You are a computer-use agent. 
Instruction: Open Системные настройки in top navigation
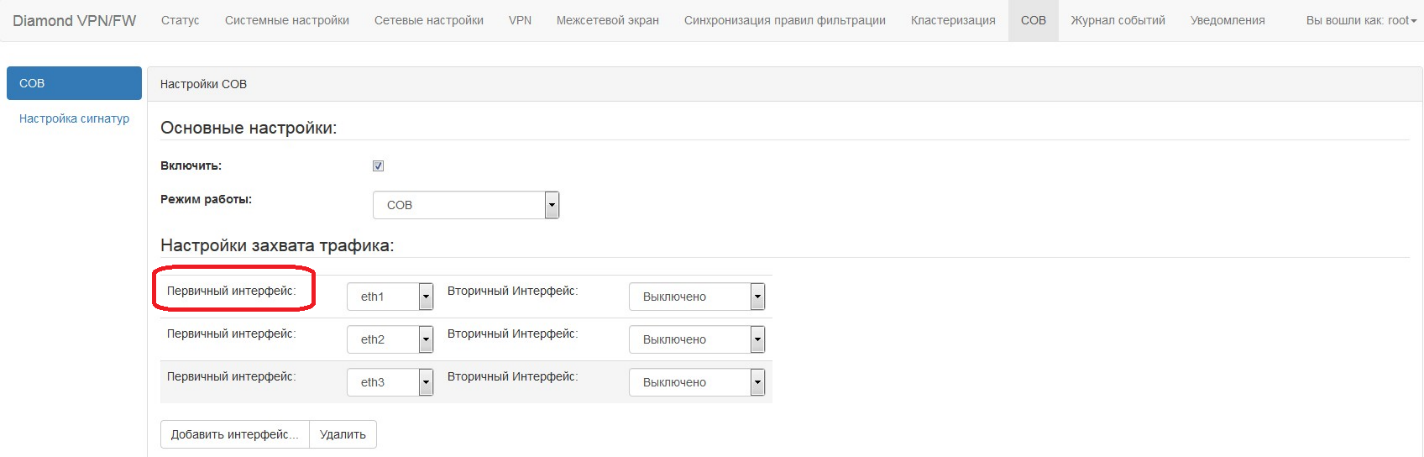[x=286, y=21]
